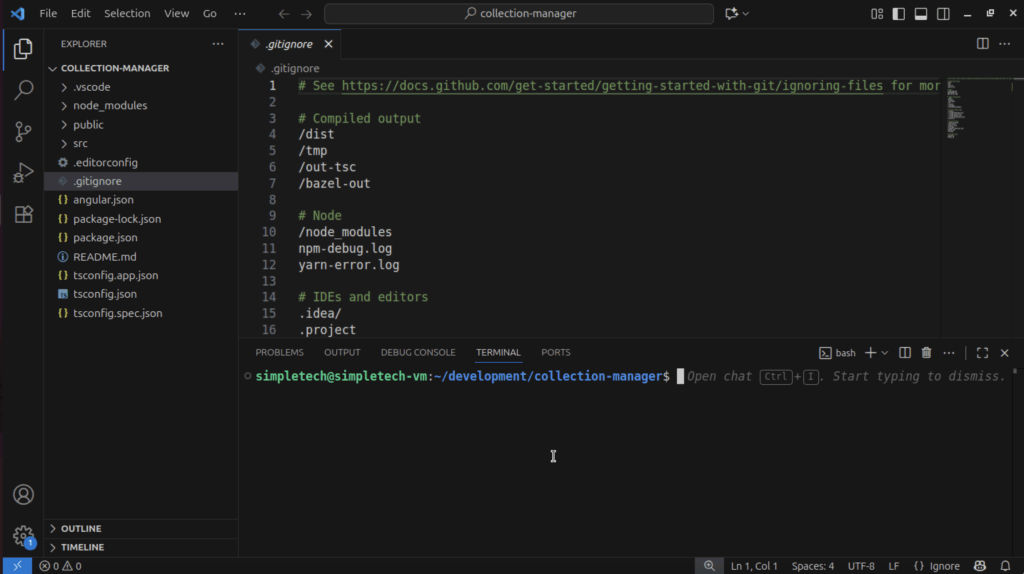Toggle the bottom panel visibility
1024x574 pixels.
(920, 14)
